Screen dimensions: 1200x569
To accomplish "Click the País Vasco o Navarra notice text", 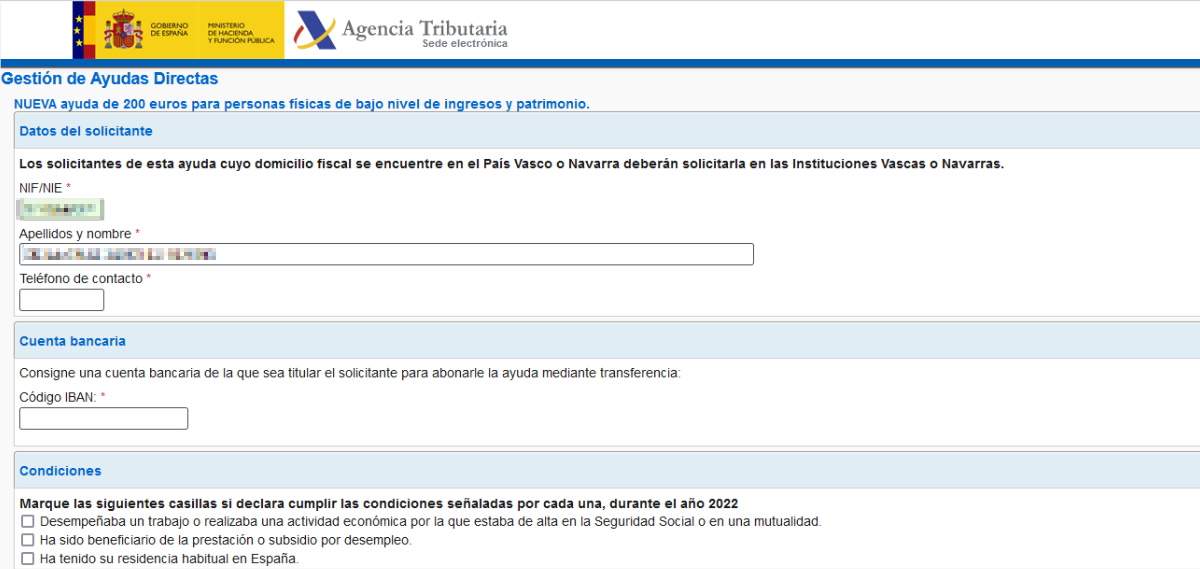I will (x=511, y=164).
